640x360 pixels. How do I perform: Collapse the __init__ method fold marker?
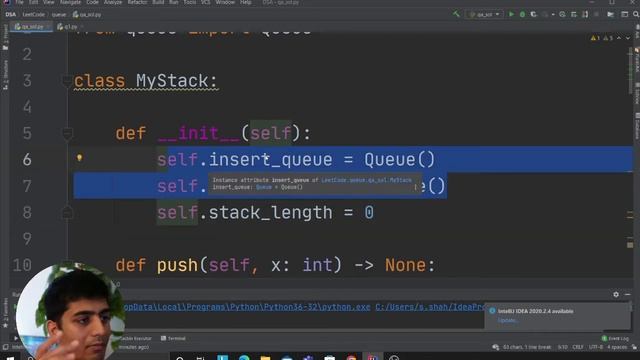click(x=67, y=133)
